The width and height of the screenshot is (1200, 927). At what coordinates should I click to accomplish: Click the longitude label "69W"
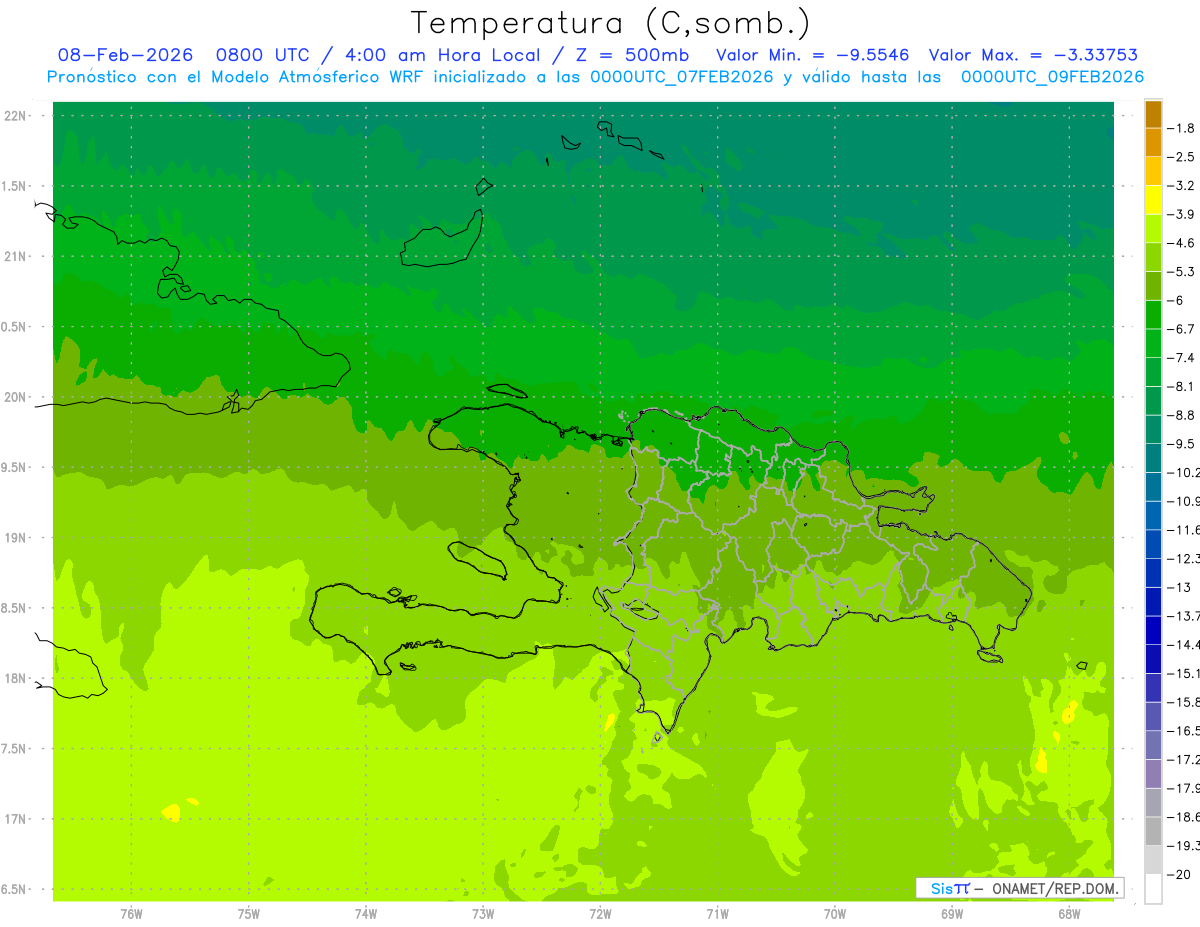(952, 913)
